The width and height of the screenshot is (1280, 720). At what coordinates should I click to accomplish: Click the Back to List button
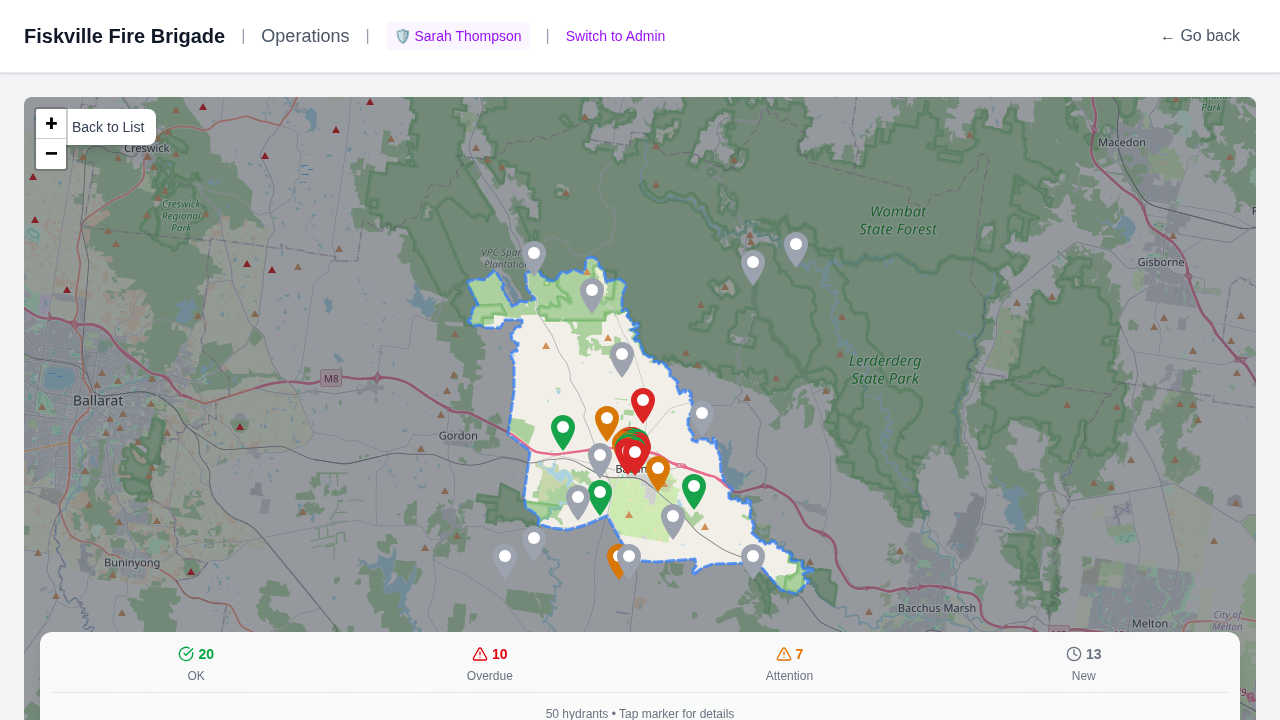(x=108, y=127)
